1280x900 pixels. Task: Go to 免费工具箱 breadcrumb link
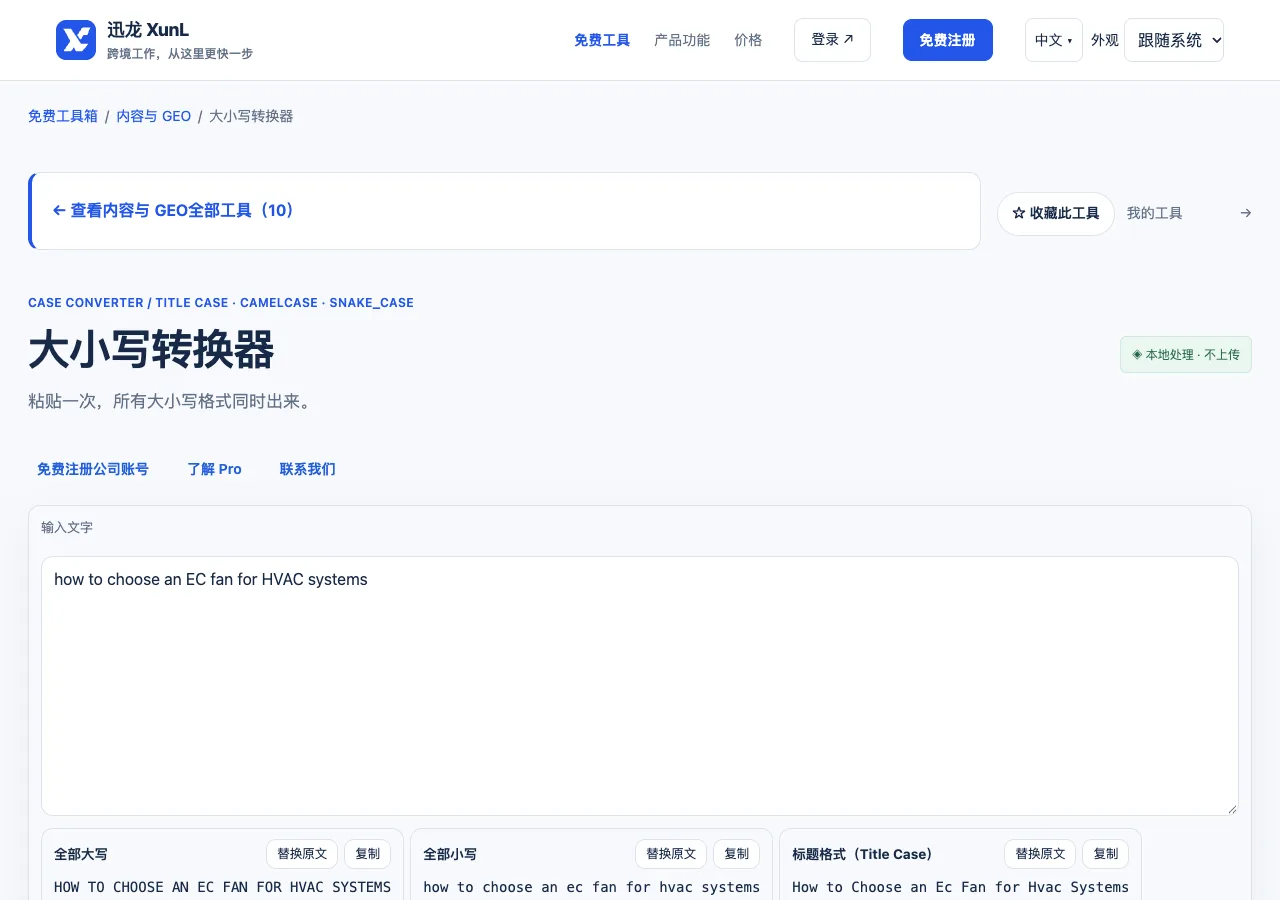(x=63, y=116)
